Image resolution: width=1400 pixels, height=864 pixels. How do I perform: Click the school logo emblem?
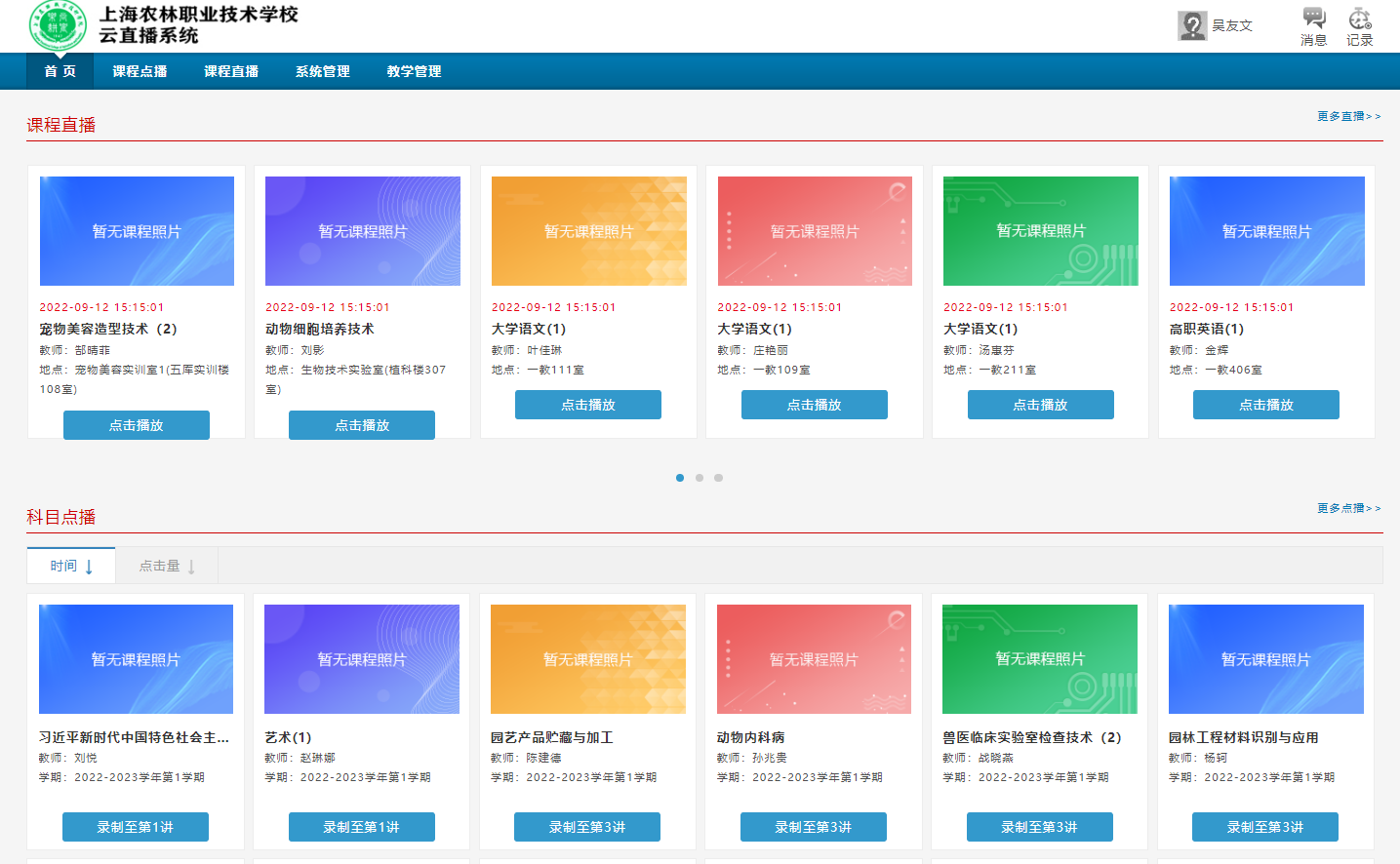[x=58, y=25]
